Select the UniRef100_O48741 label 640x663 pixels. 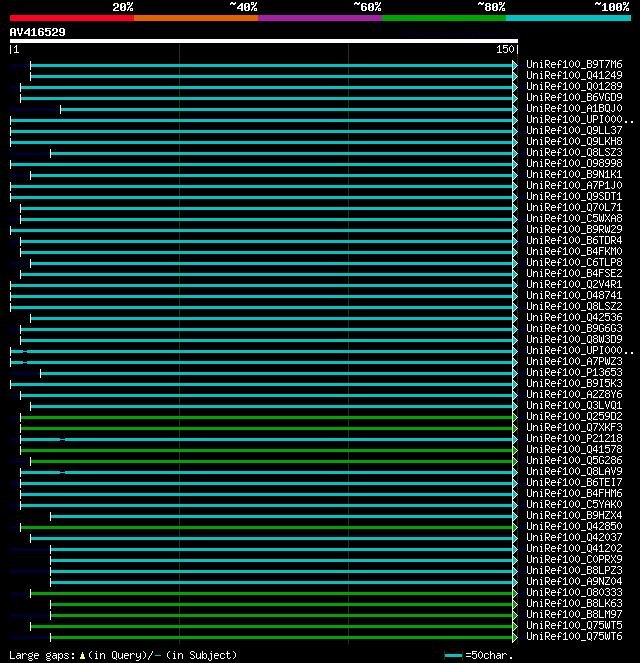(x=574, y=295)
